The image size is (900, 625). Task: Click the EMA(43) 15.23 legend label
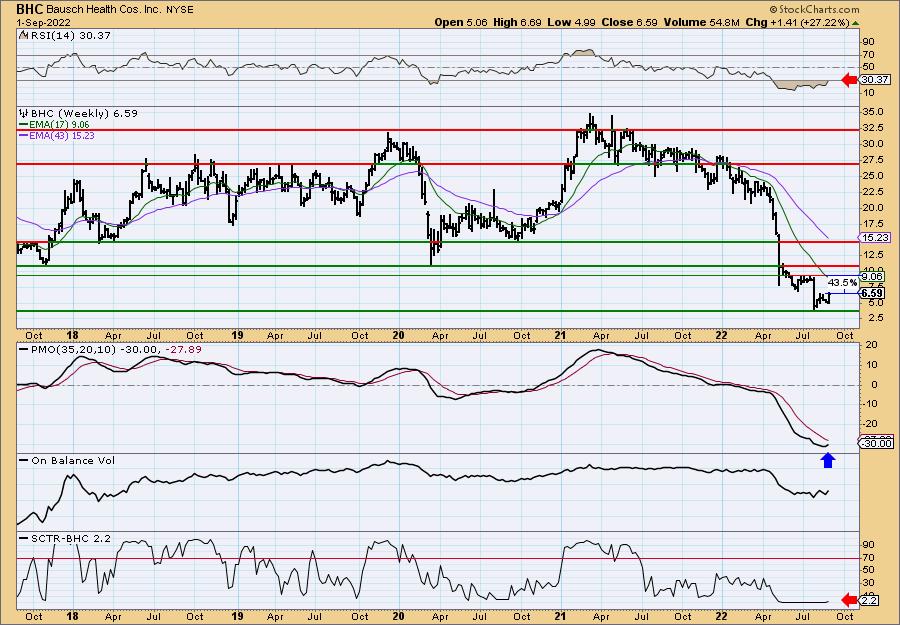pyautogui.click(x=61, y=135)
